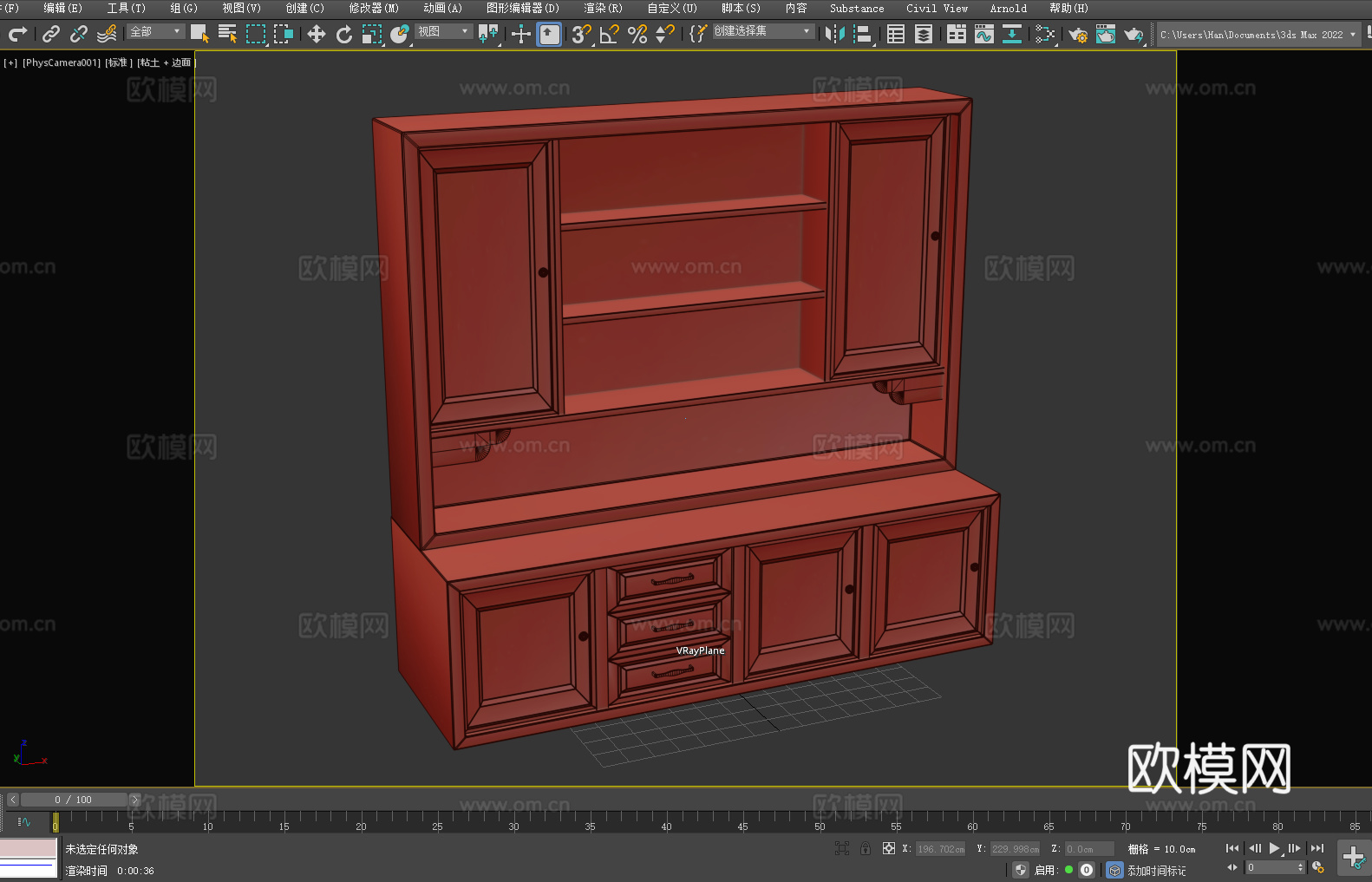Select the Unlink selection tool
The width and height of the screenshot is (1372, 882).
[x=79, y=34]
